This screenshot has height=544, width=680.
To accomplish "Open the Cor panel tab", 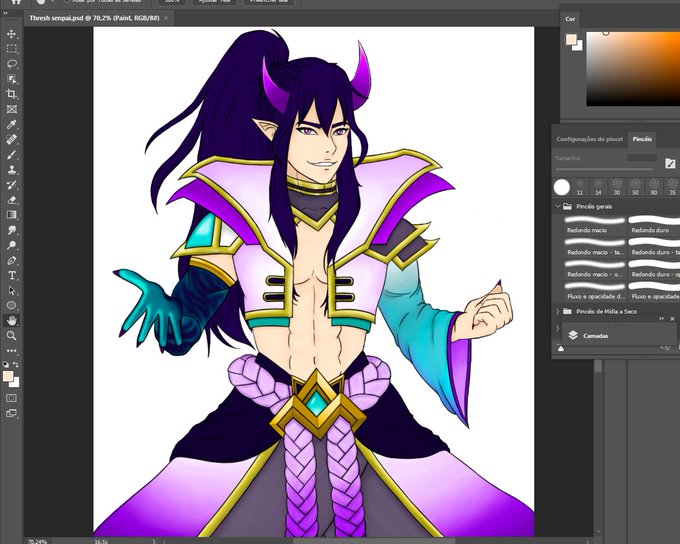I will point(570,19).
